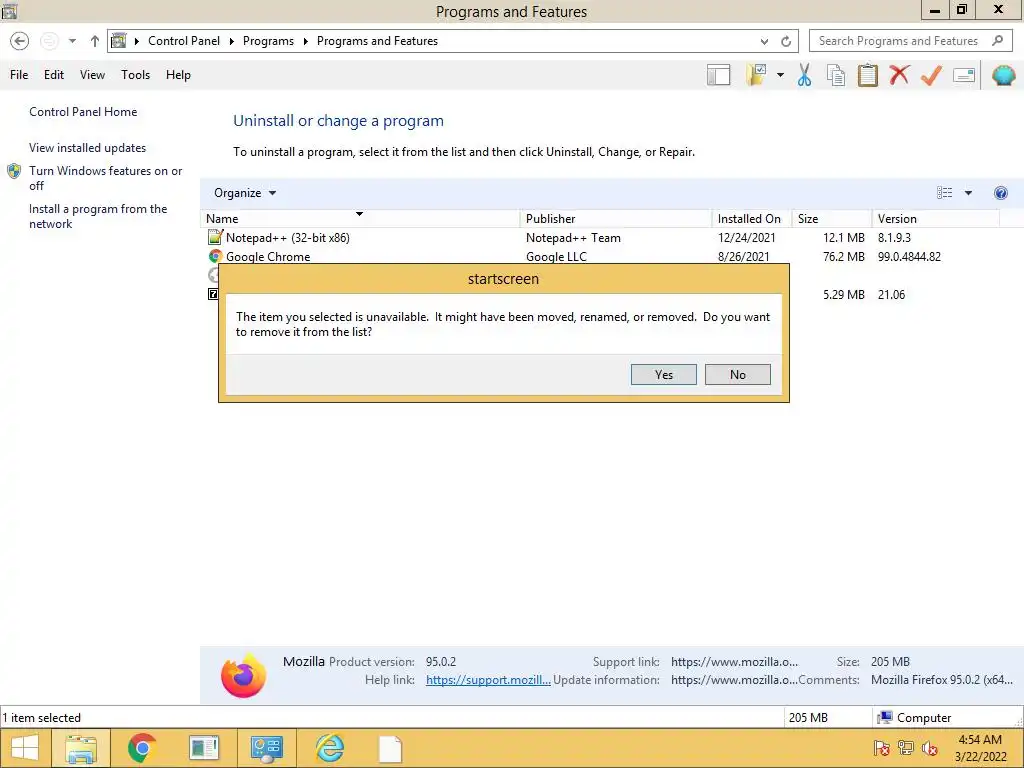
Task: Click the support.mozill... help link
Action: [x=488, y=680]
